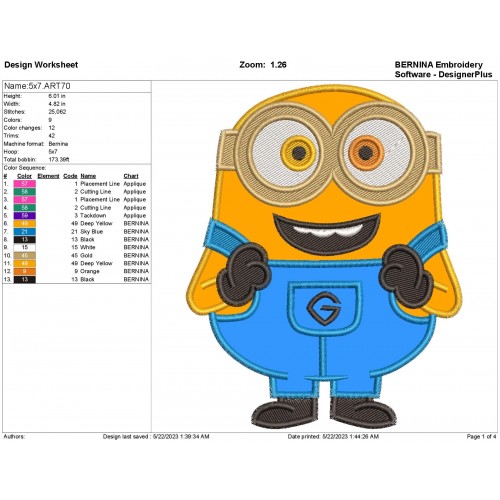Click the green 58 swatch in row 2
500x500 pixels.
[25, 192]
